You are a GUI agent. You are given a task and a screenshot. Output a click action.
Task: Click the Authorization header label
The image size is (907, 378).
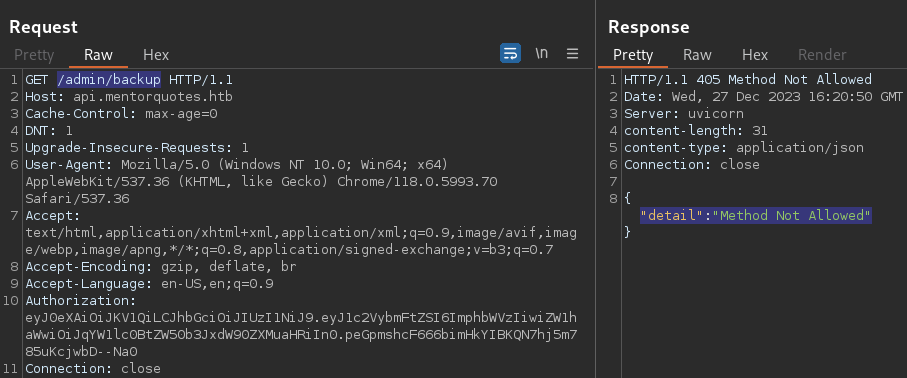[80, 301]
